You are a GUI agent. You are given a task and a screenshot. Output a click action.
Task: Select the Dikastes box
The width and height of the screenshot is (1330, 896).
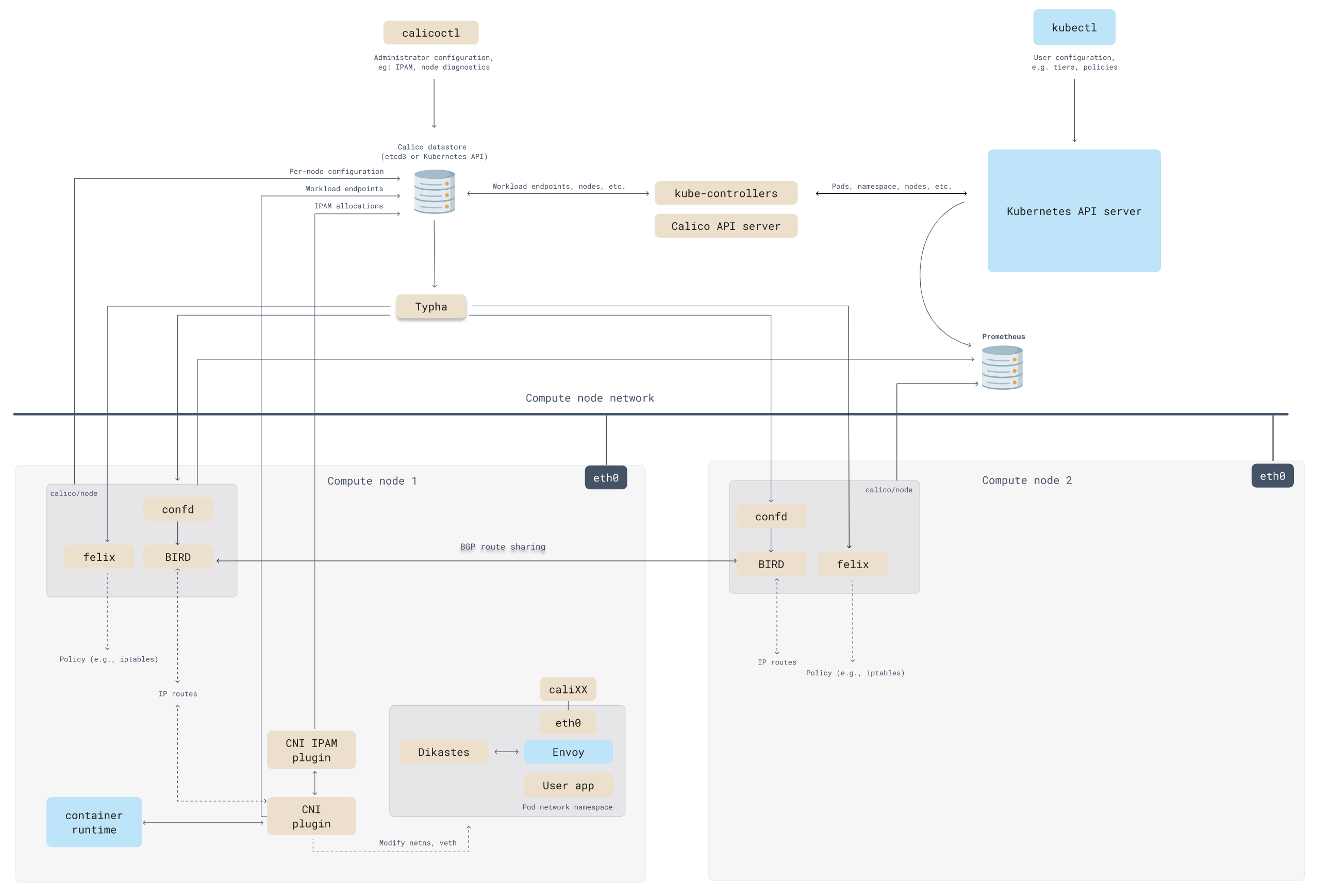click(443, 752)
